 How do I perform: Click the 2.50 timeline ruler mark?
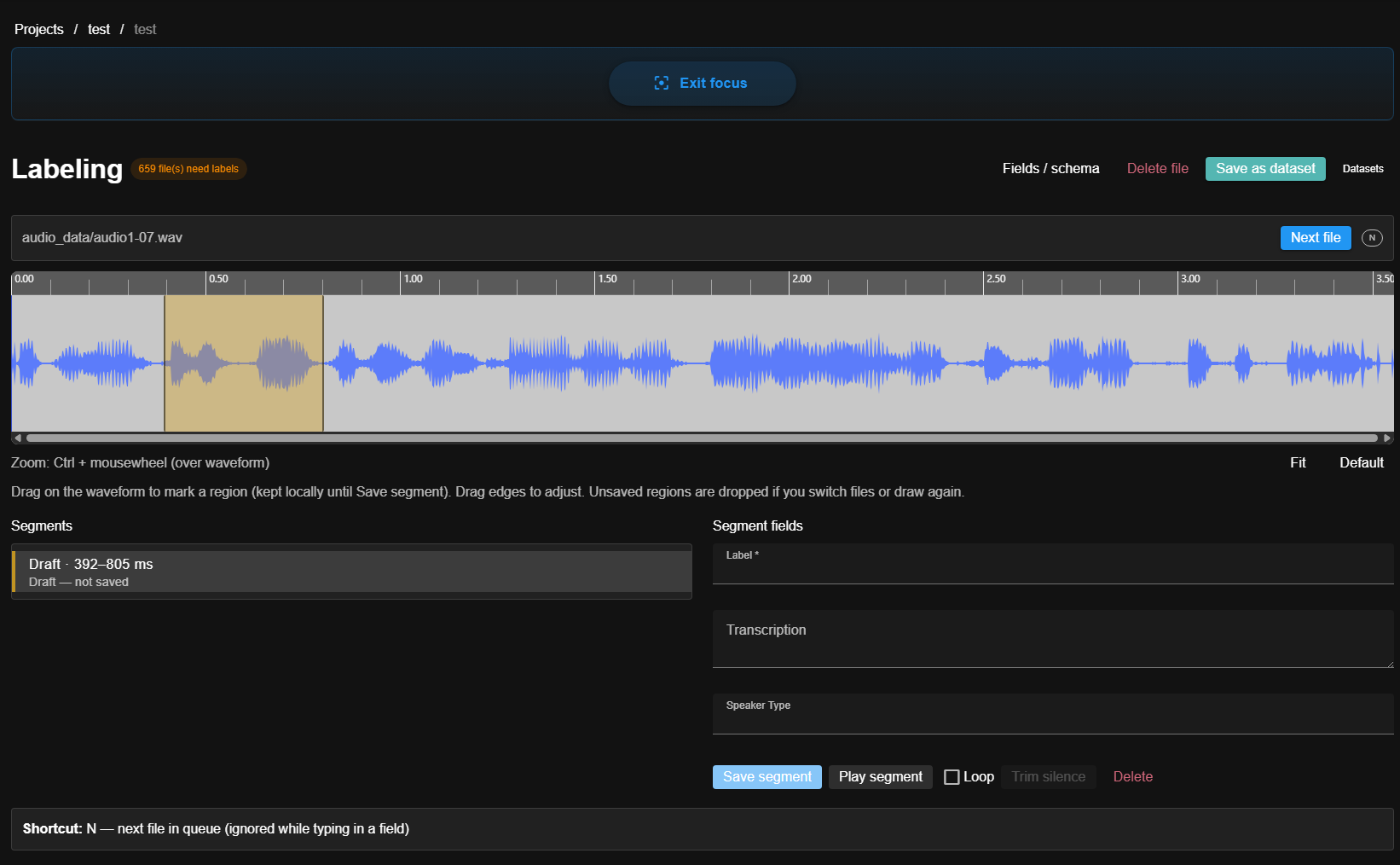pos(996,279)
